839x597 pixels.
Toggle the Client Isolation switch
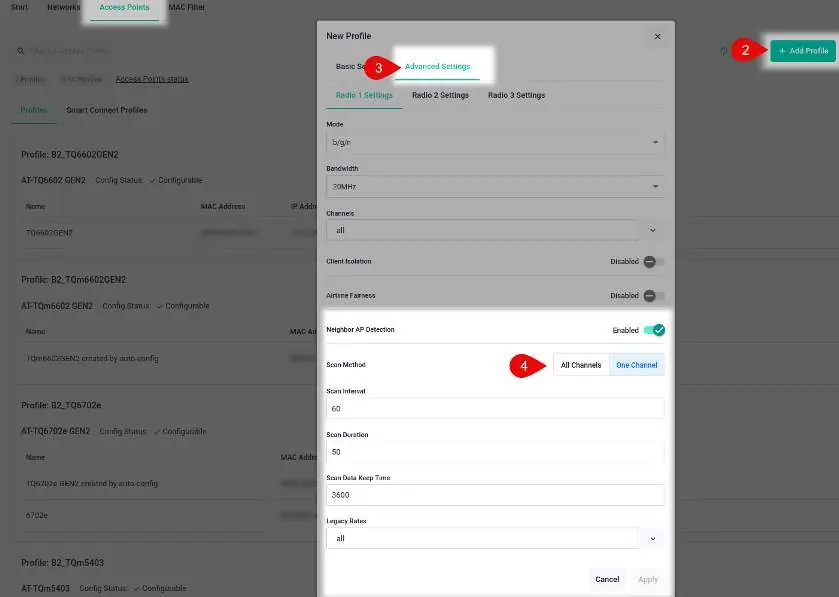(653, 262)
